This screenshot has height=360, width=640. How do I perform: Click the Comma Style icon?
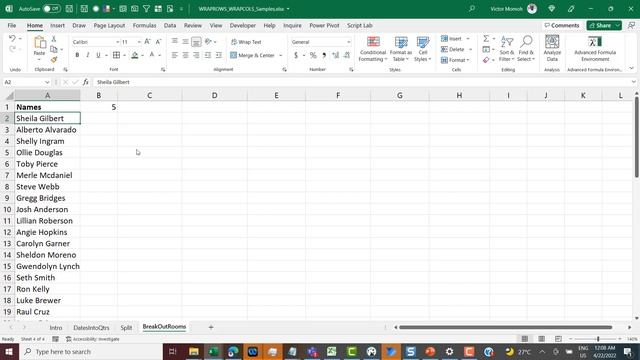point(324,55)
